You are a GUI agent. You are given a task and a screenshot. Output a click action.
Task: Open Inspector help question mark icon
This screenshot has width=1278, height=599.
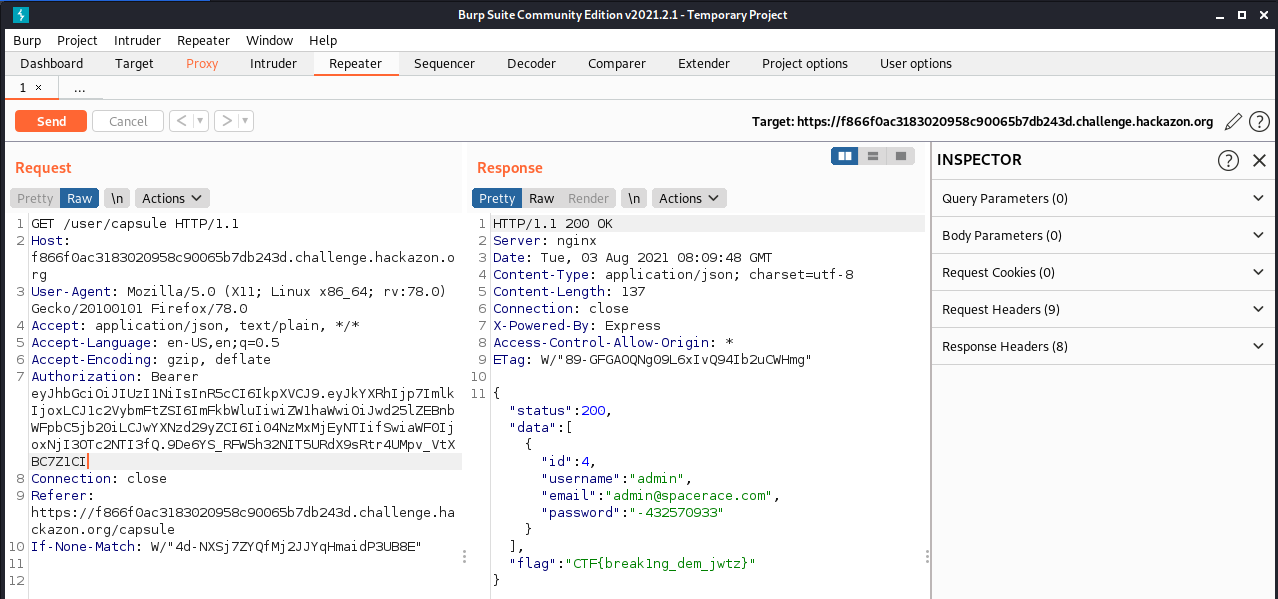[x=1228, y=160]
